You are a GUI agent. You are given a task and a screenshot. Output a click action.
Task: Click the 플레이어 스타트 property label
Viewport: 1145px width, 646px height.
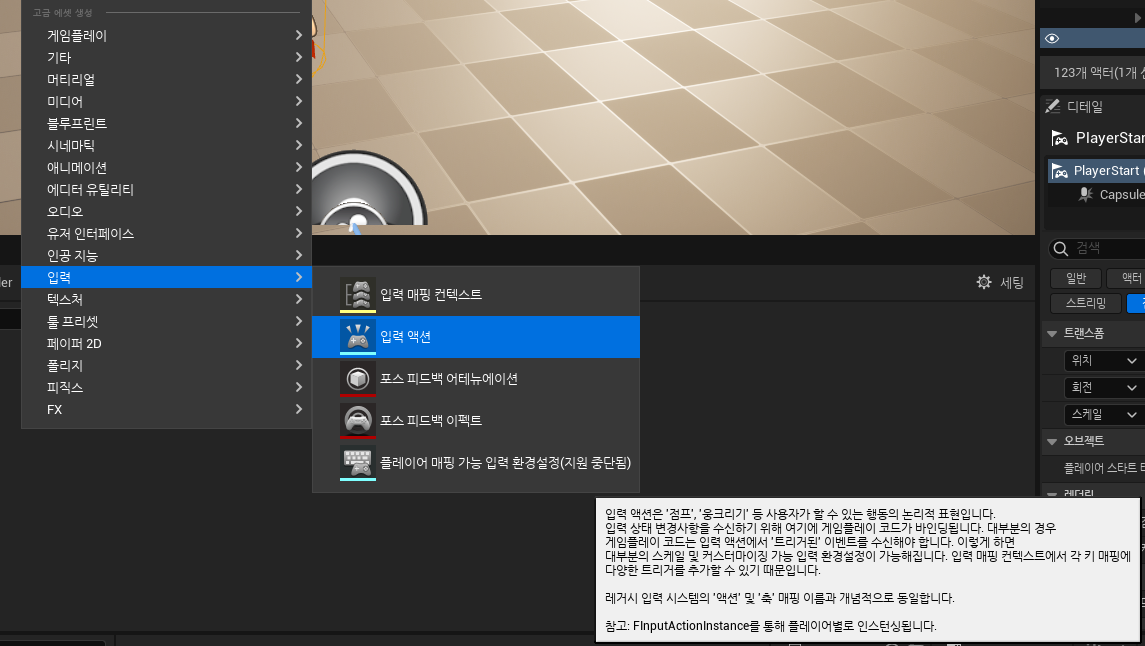coord(1104,468)
